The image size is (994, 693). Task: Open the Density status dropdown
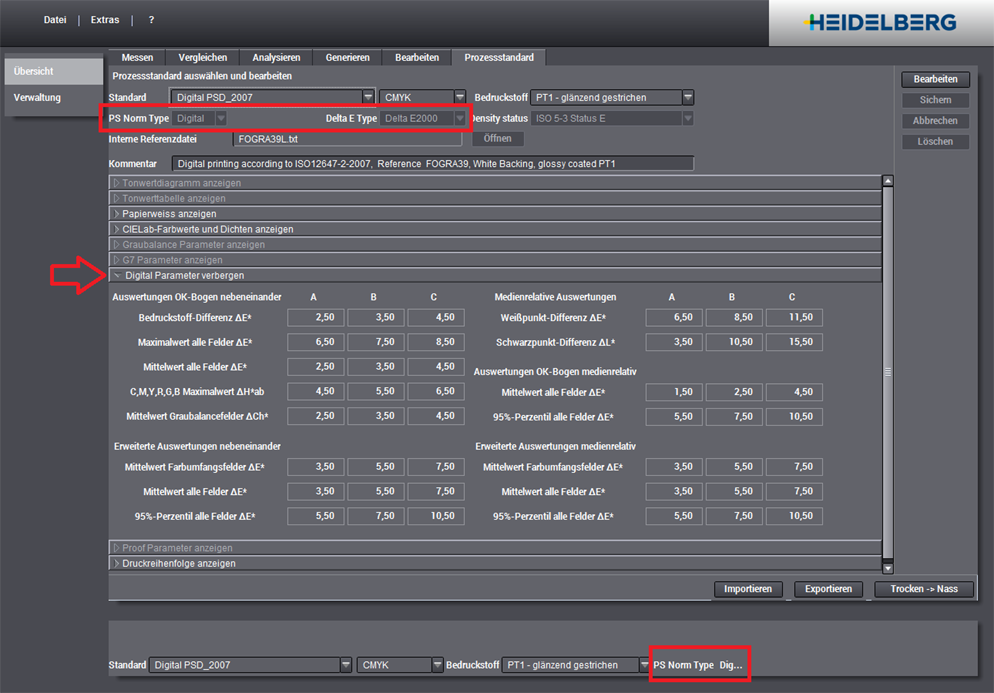pyautogui.click(x=612, y=118)
